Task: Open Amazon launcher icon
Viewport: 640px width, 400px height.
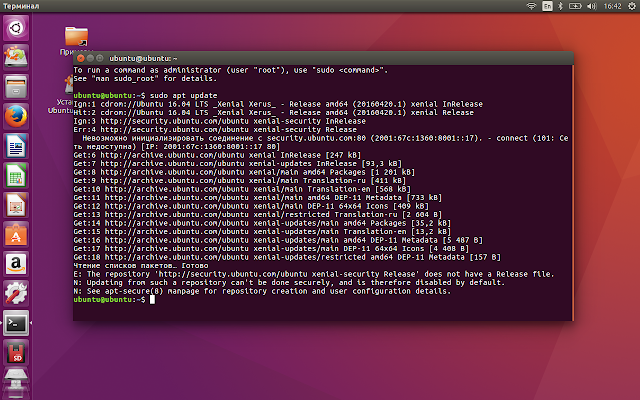Action: tap(16, 264)
